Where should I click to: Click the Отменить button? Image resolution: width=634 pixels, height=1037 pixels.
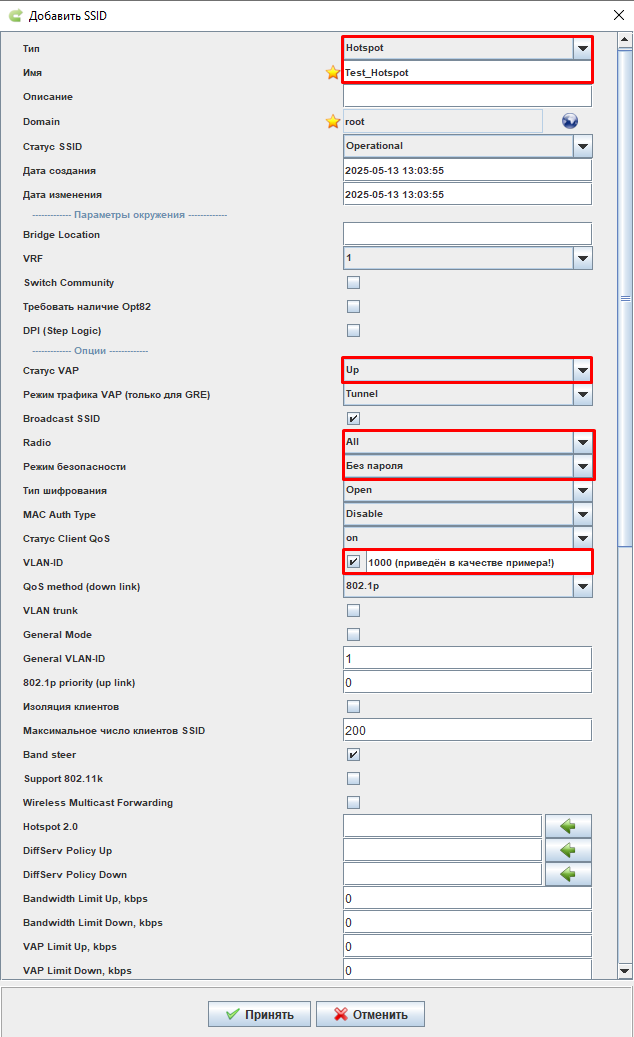tap(370, 1014)
